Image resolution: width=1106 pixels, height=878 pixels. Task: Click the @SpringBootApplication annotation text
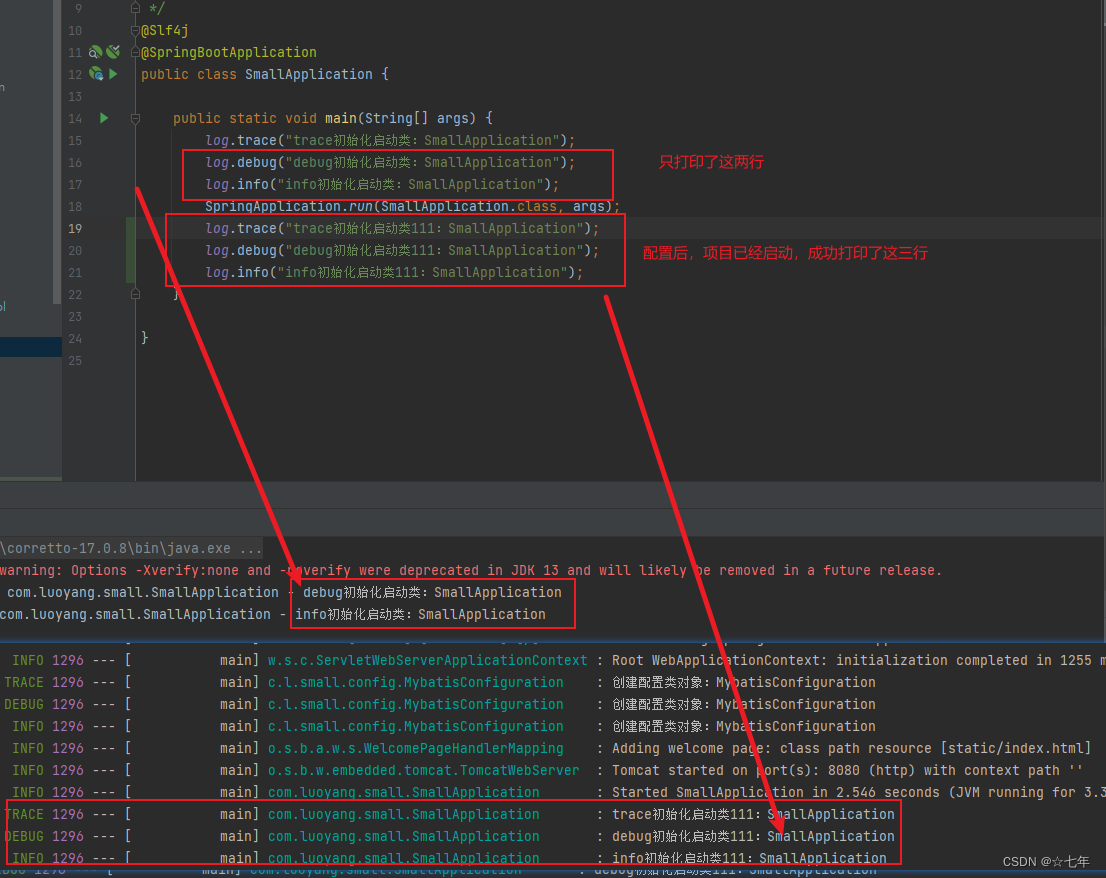pyautogui.click(x=229, y=52)
